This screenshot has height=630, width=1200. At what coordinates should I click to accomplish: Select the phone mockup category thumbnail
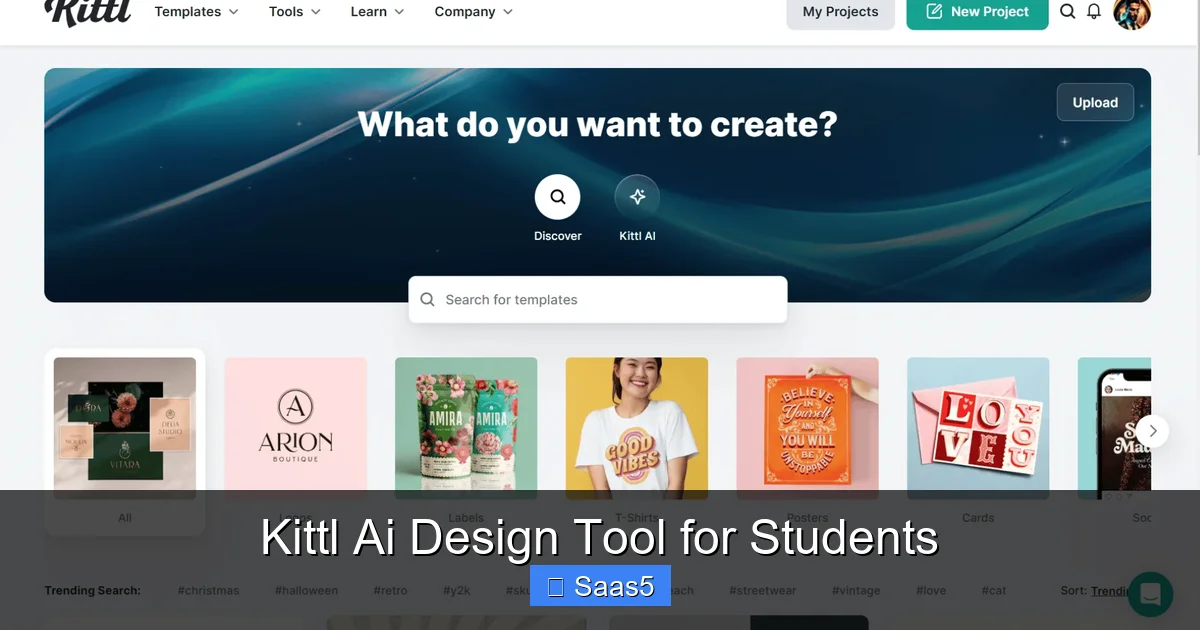click(1114, 429)
